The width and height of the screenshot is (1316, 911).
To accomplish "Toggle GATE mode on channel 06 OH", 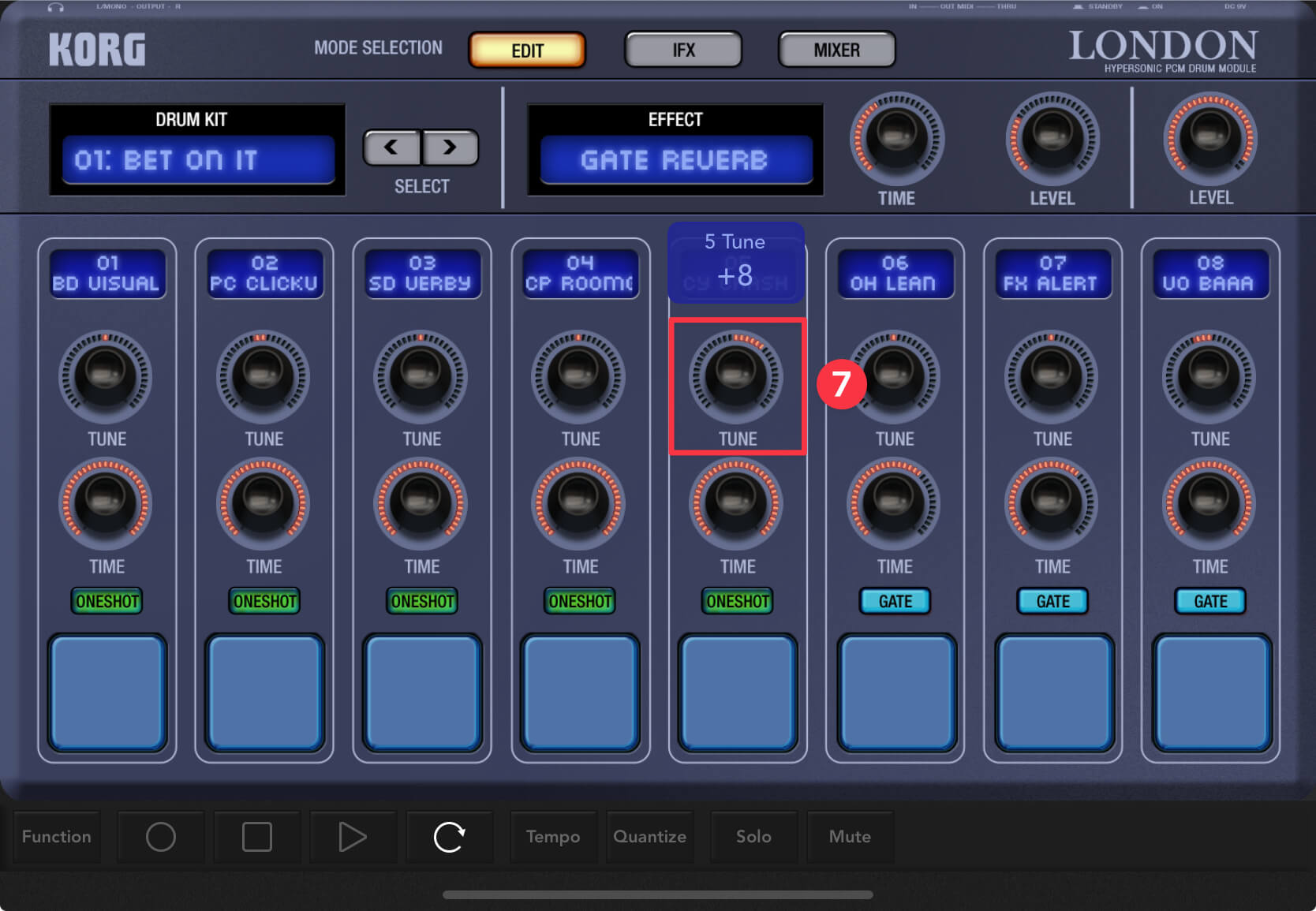I will (x=895, y=601).
